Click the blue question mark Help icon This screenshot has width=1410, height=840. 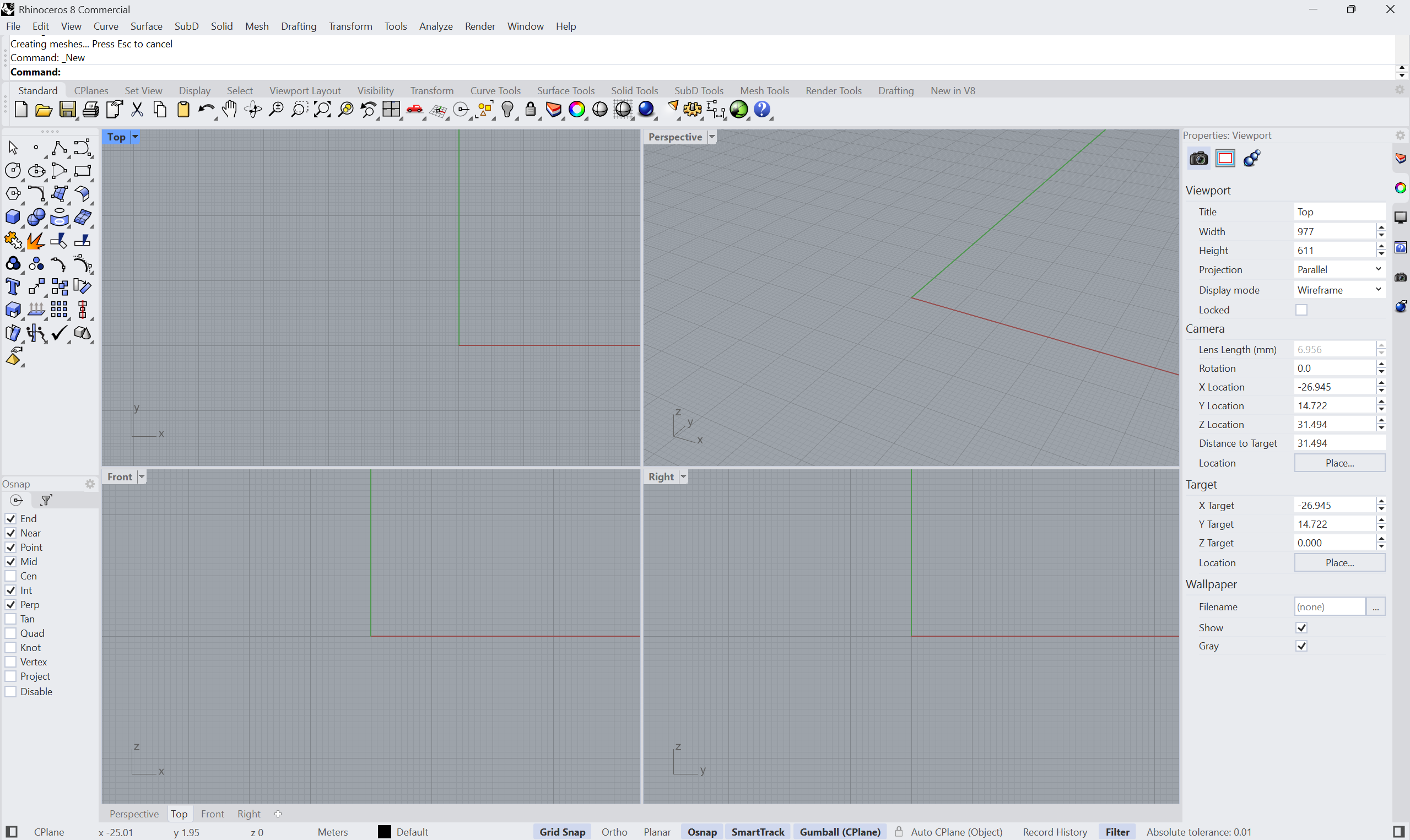762,110
